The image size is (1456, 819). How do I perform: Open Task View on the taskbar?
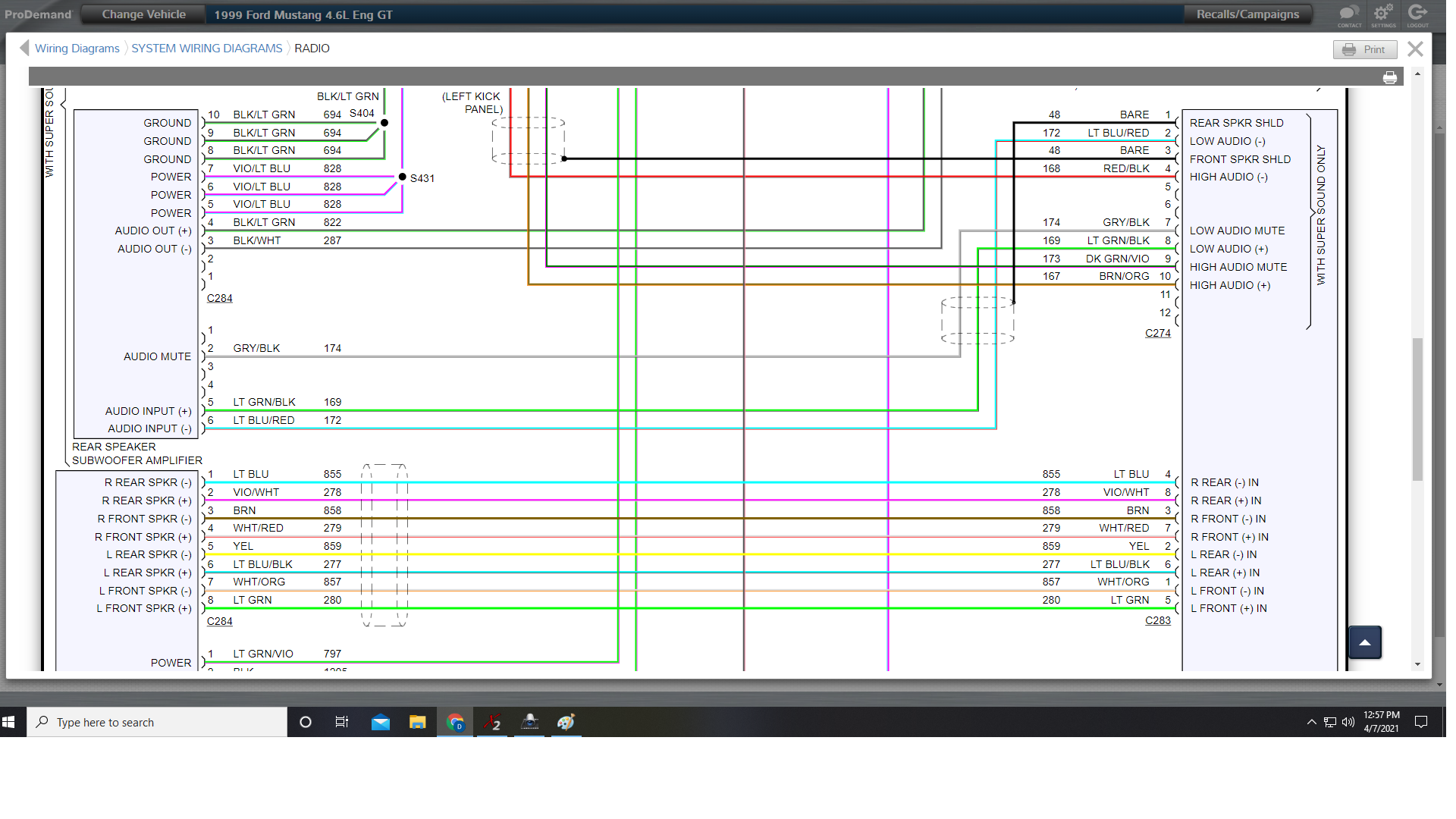[x=342, y=723]
